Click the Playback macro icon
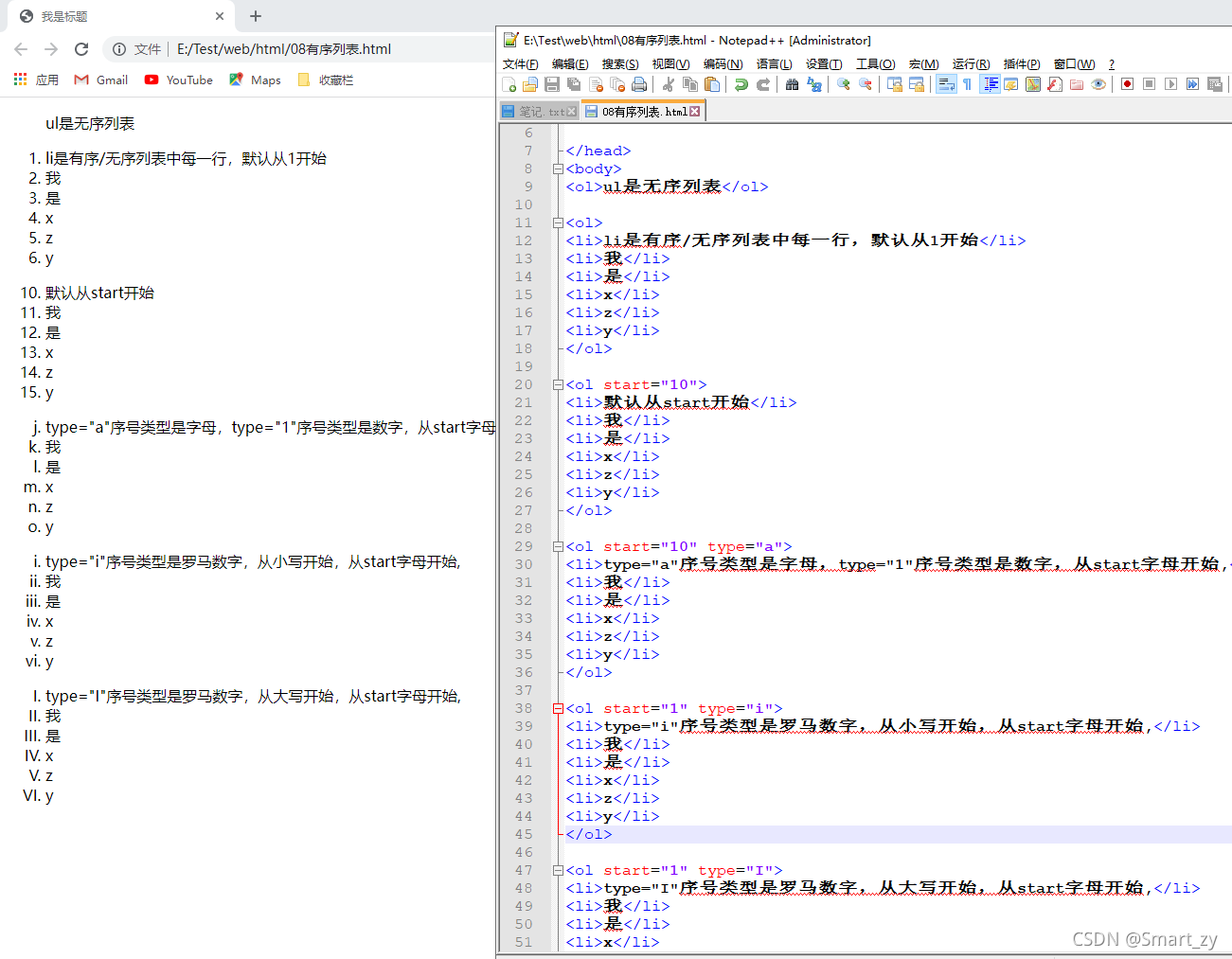Screen dimensions: 1232x959 (1170, 84)
